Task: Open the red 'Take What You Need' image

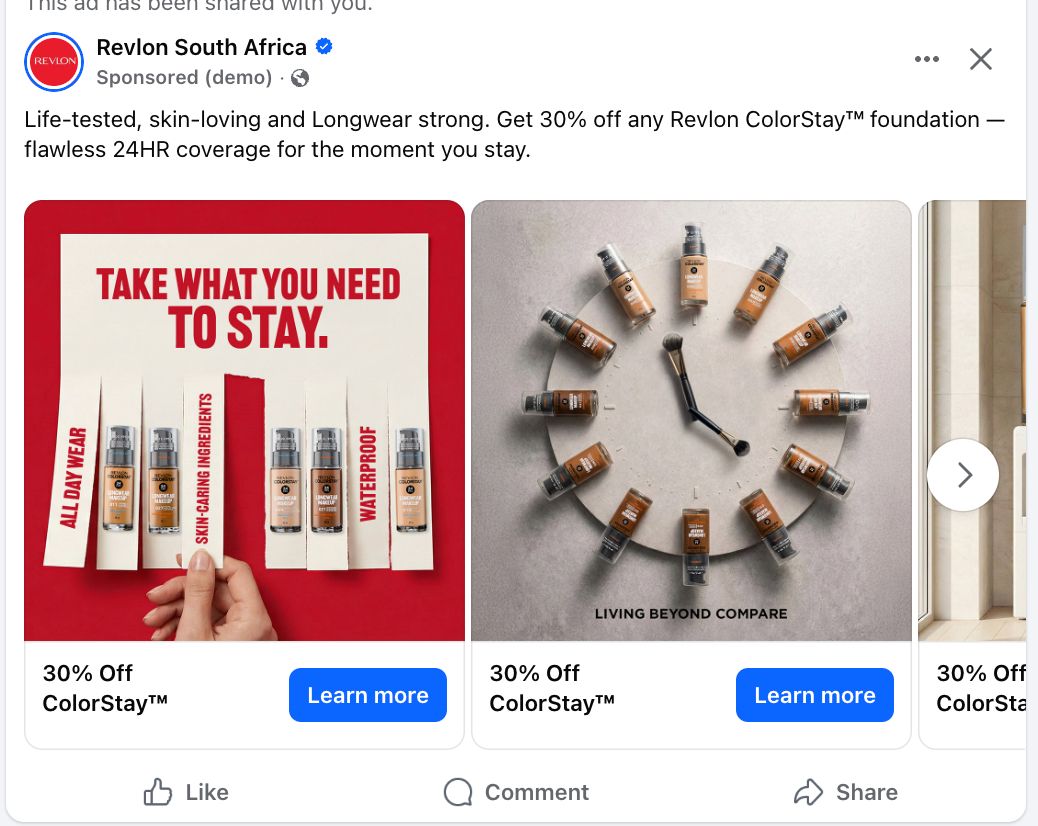Action: 244,420
